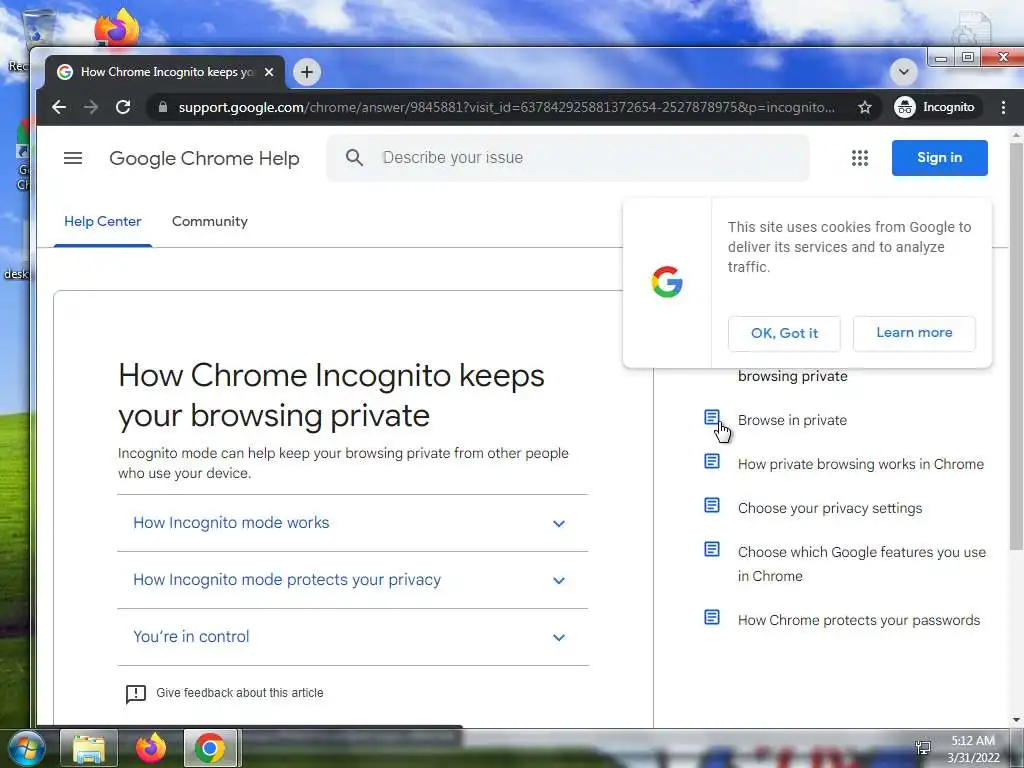Screen dimensions: 1024x768
Task: Click the search magnifier icon
Action: [x=354, y=157]
